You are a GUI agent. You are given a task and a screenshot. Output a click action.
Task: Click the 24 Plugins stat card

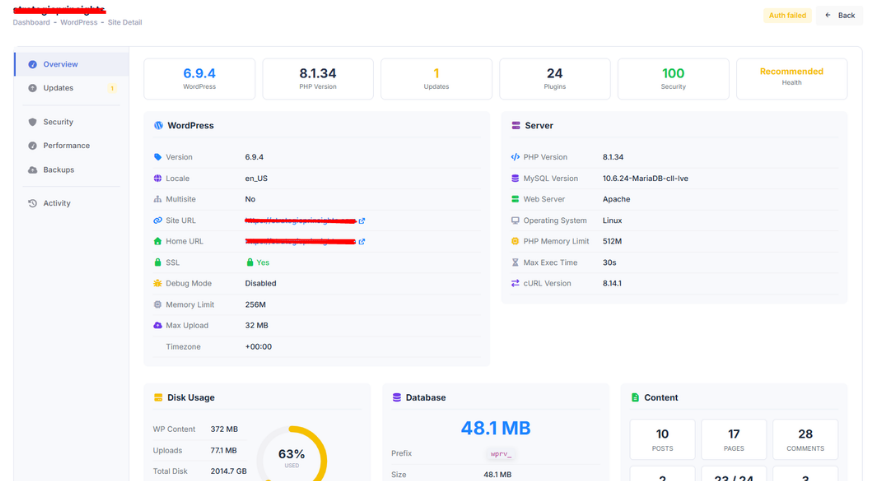tap(555, 79)
